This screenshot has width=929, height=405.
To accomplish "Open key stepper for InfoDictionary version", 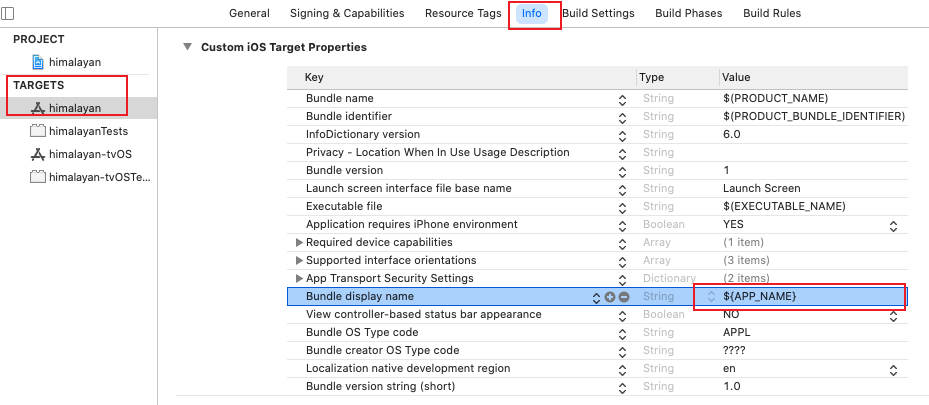I will pyautogui.click(x=622, y=136).
